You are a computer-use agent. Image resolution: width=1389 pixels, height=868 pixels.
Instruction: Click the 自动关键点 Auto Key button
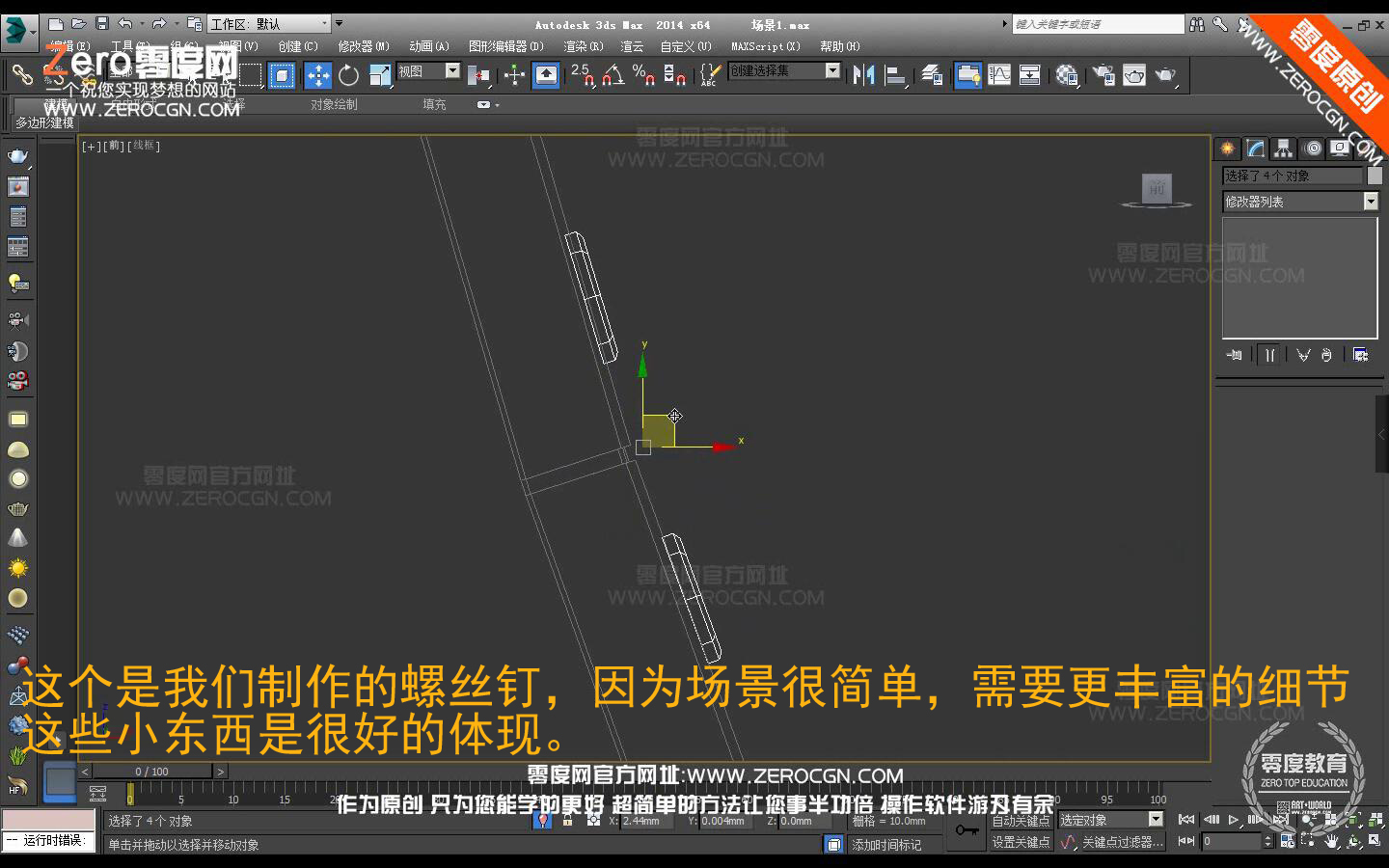coord(1021,821)
